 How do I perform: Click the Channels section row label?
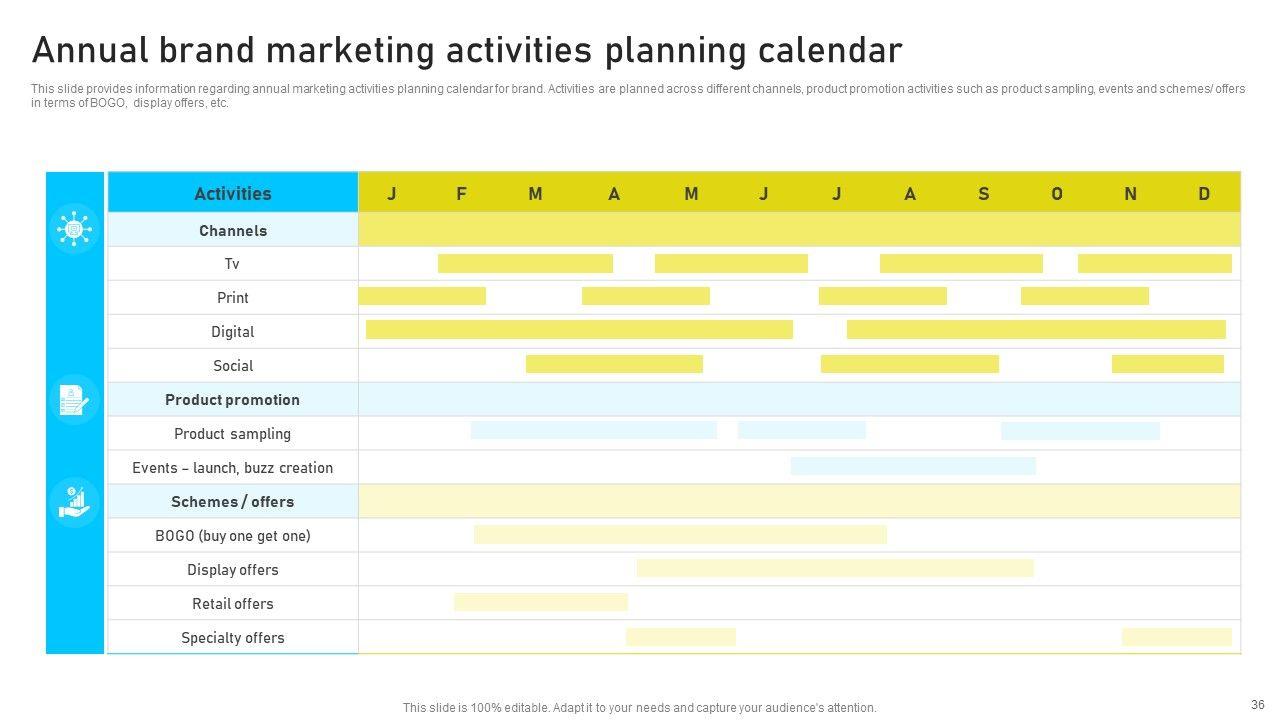click(x=232, y=231)
